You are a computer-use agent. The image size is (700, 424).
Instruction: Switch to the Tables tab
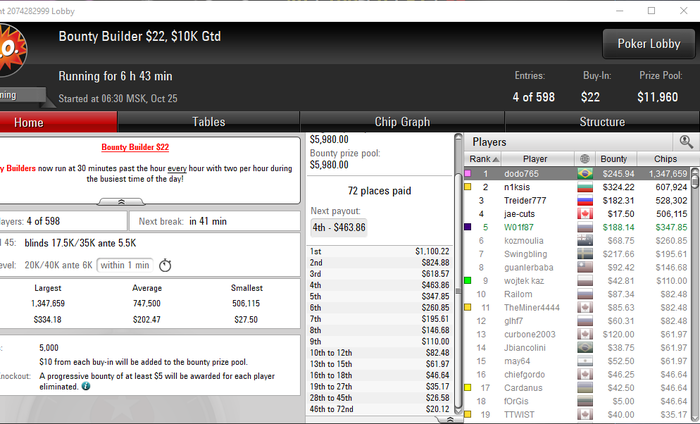tap(208, 122)
